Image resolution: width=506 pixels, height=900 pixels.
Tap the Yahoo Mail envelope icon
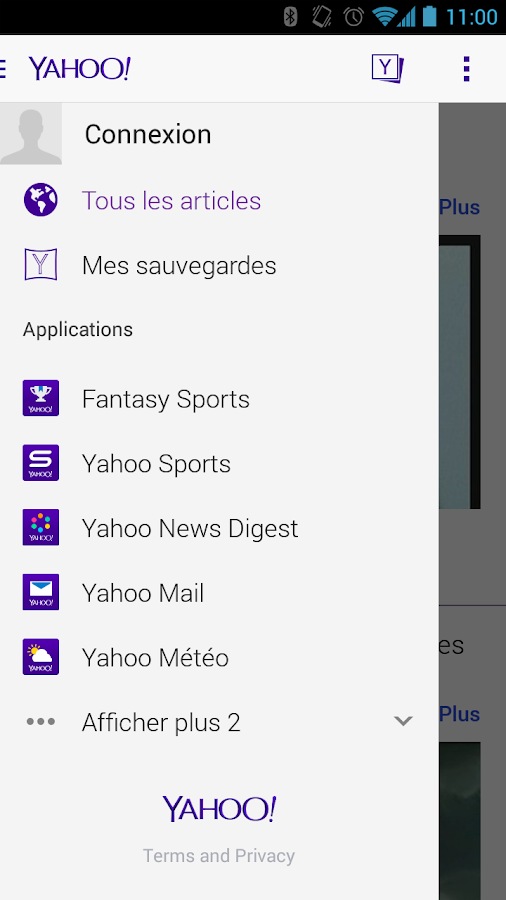(x=41, y=592)
